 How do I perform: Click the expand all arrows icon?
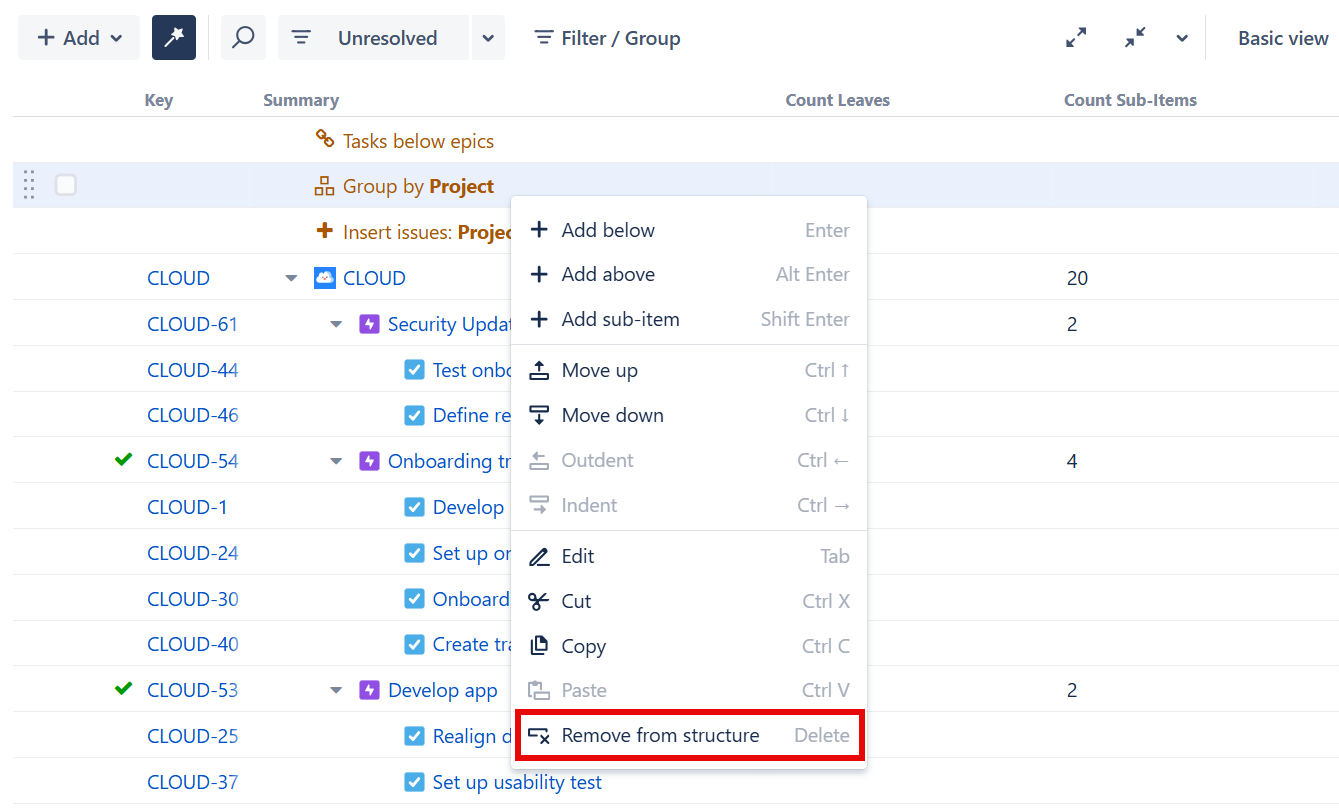click(1076, 38)
